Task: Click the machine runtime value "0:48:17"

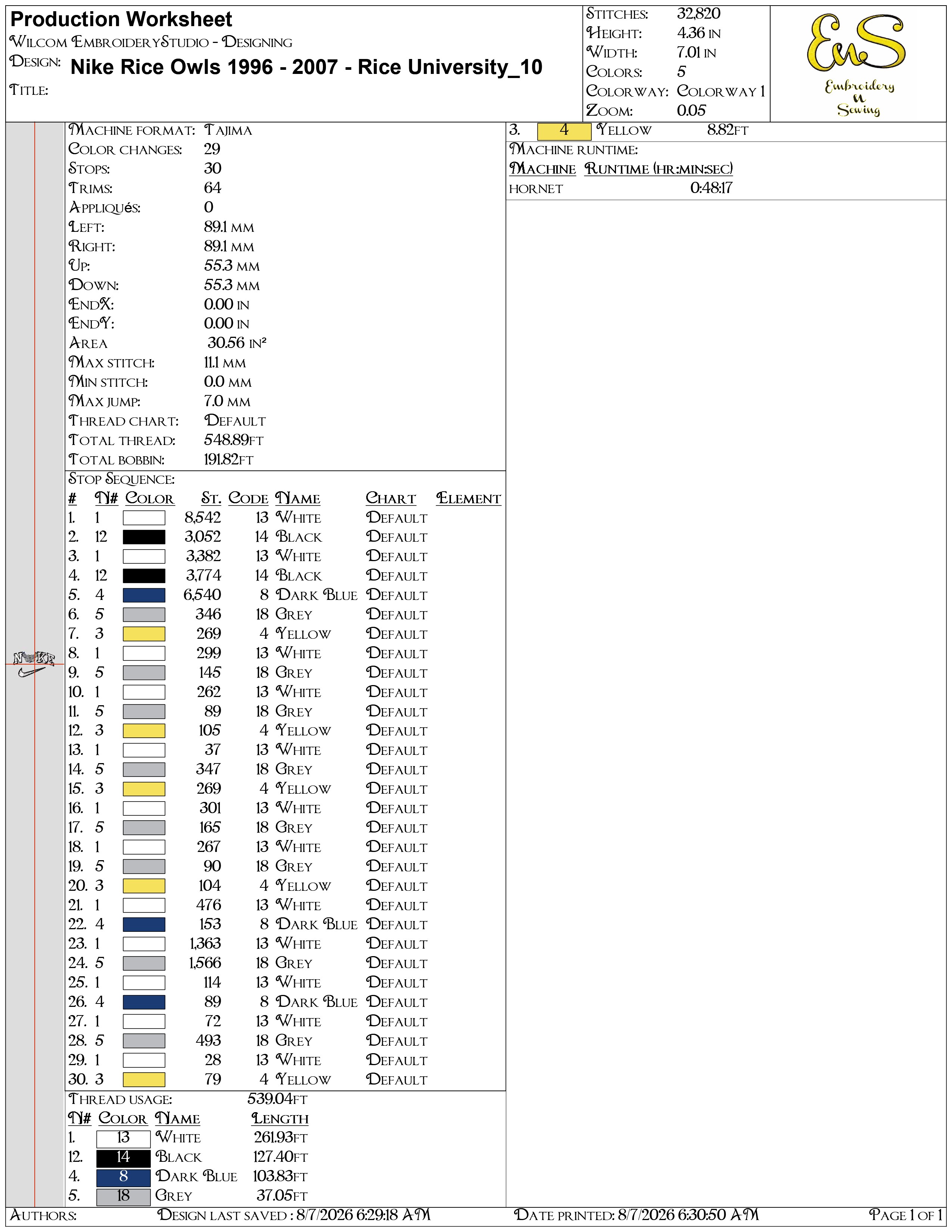Action: pyautogui.click(x=711, y=188)
